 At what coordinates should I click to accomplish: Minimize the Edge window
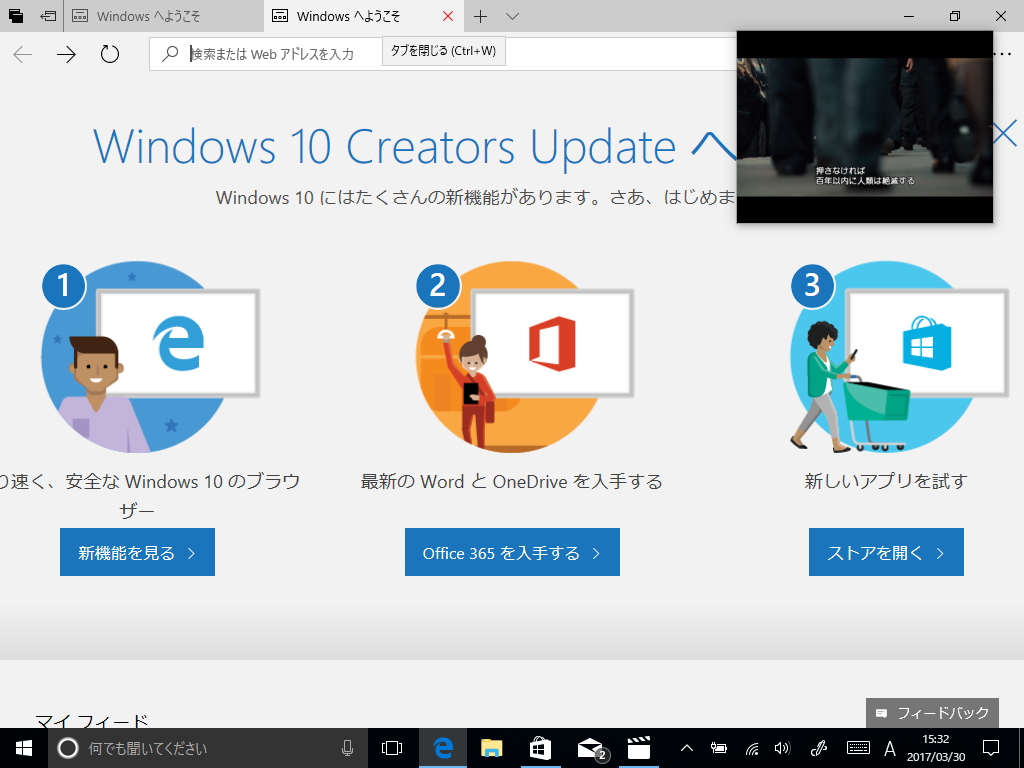pyautogui.click(x=908, y=16)
